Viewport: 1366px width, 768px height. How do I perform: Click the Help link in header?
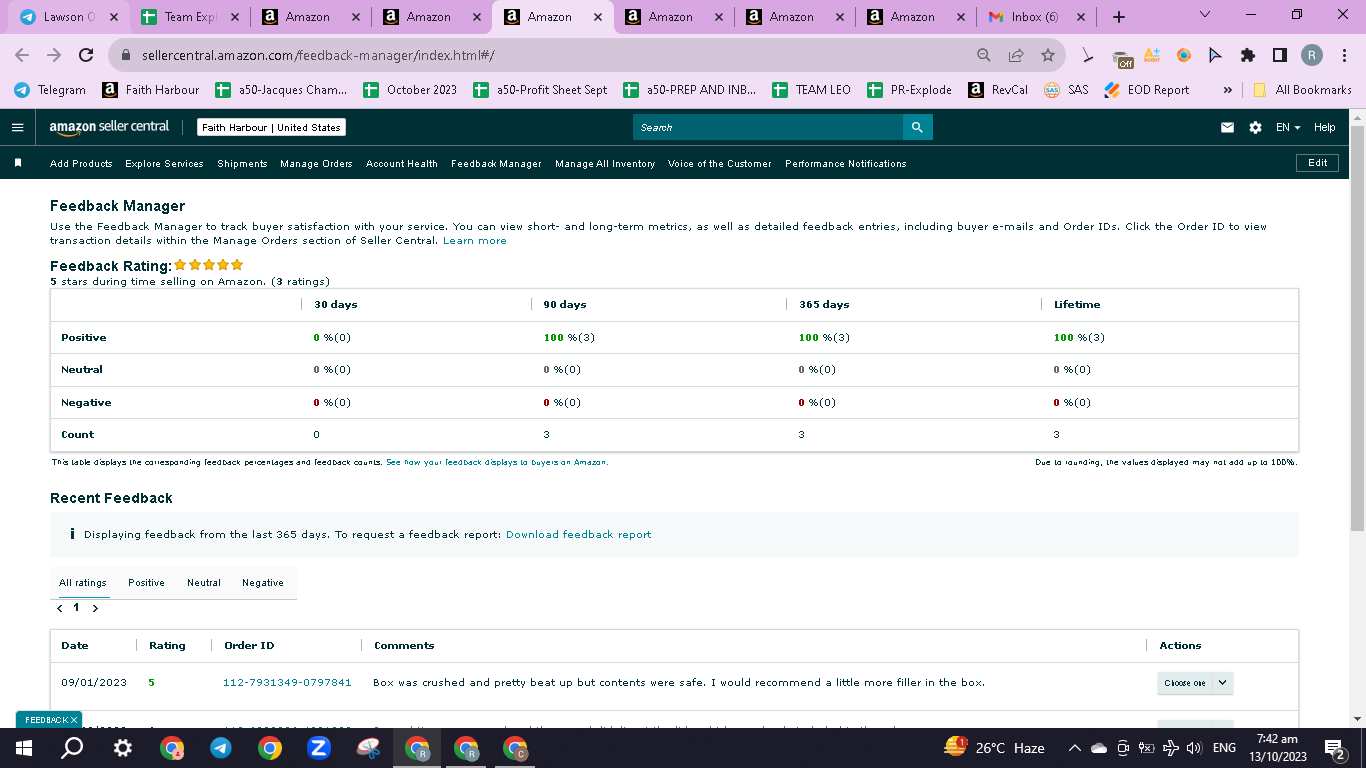coord(1325,128)
